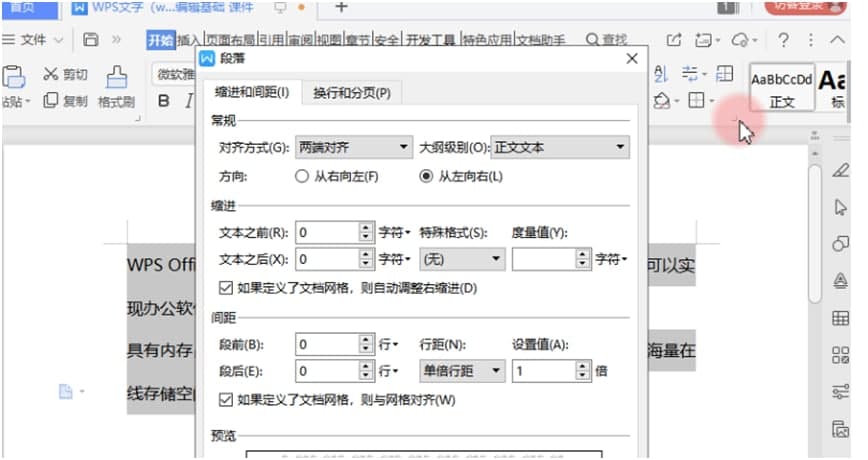
Task: Click the 文本之前 spinner arrows
Action: click(x=365, y=232)
